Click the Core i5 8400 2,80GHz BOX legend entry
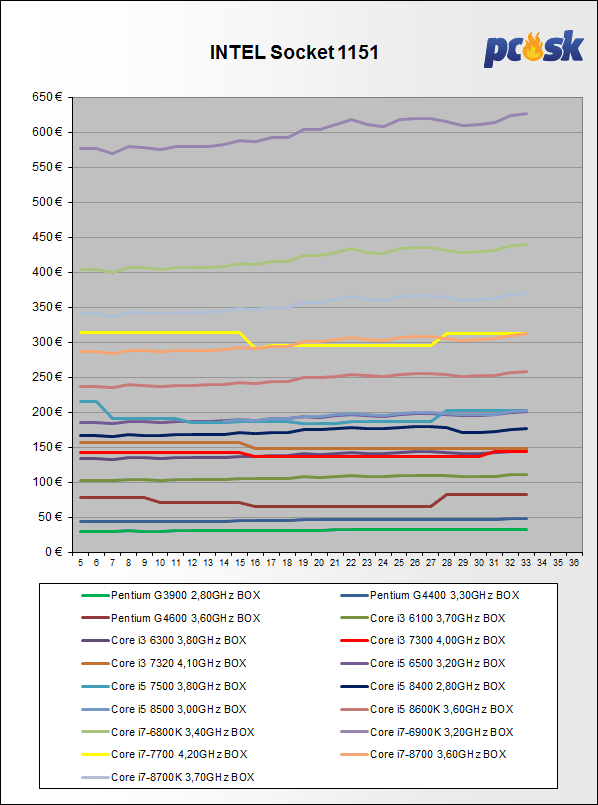 click(x=423, y=686)
